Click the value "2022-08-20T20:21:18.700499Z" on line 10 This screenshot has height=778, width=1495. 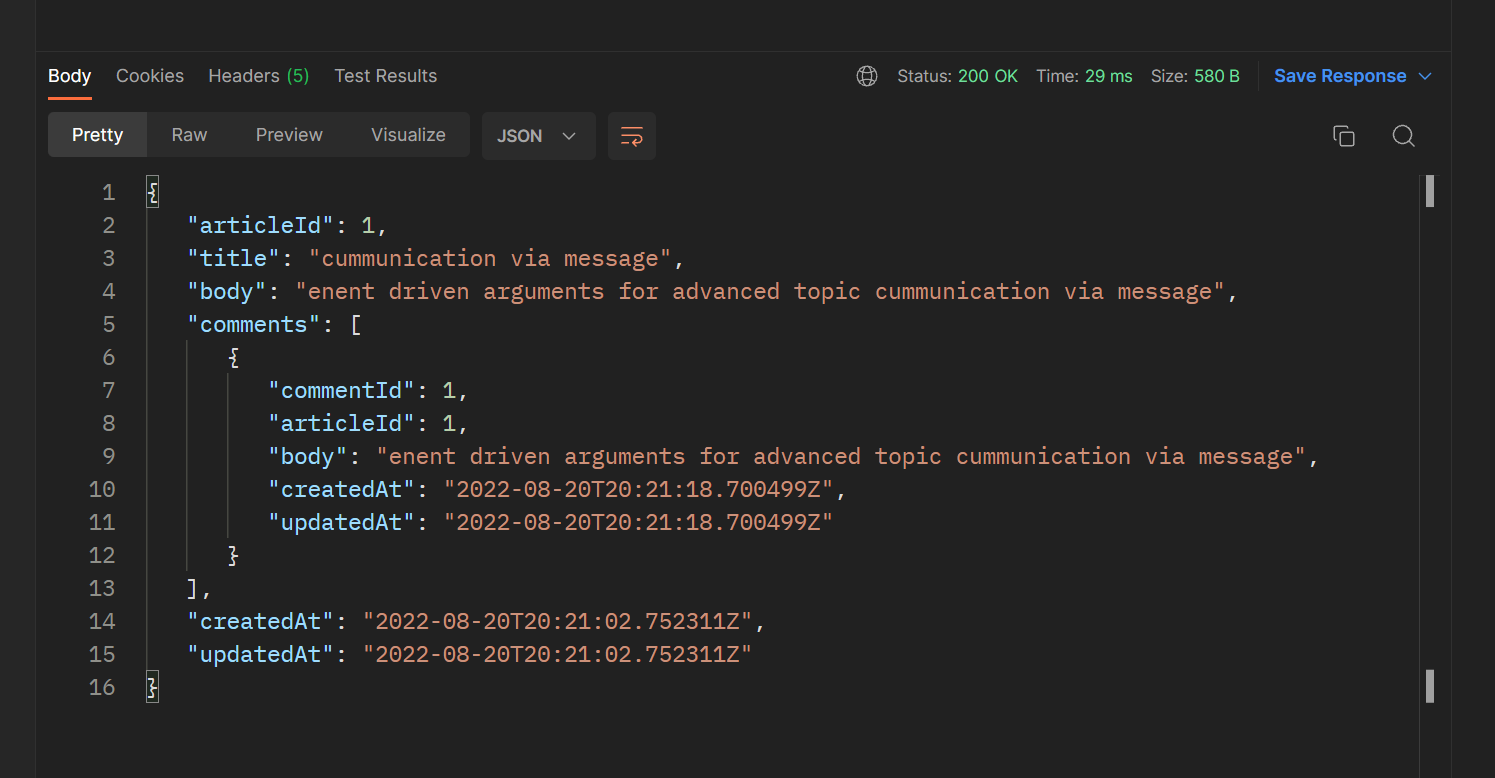click(x=638, y=489)
